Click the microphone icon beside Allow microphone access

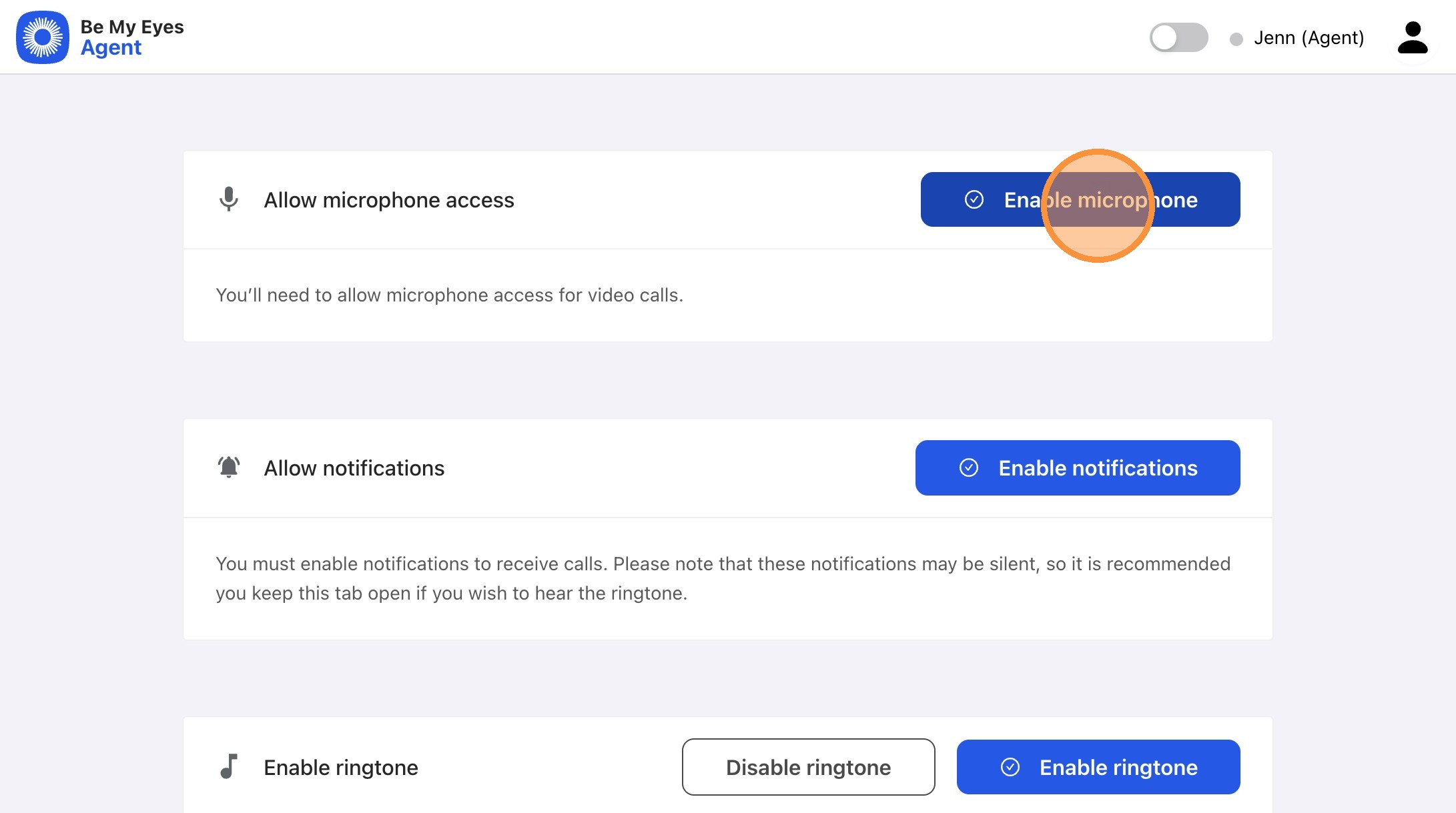(228, 199)
